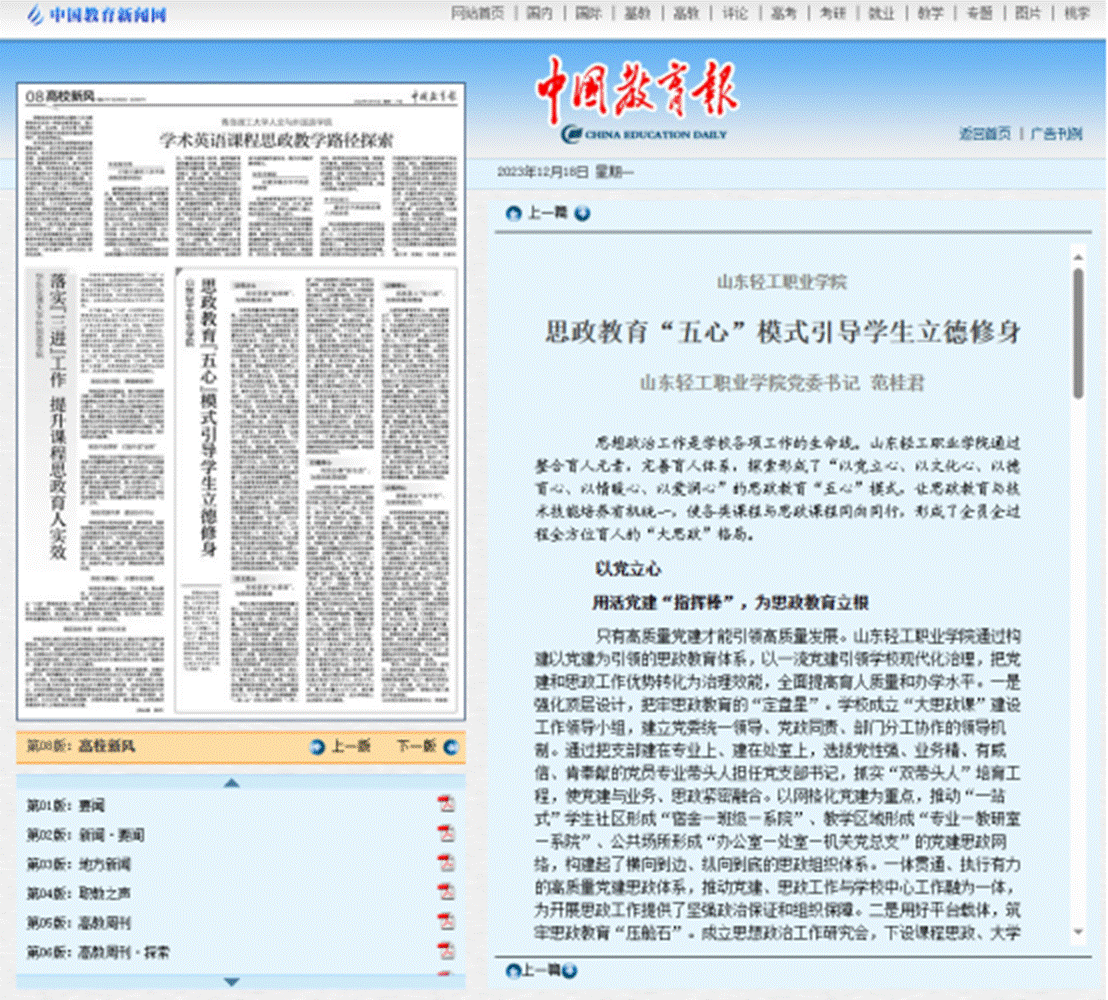
Task: Open the PDF for 第04版 职教之声
Action: click(x=445, y=891)
